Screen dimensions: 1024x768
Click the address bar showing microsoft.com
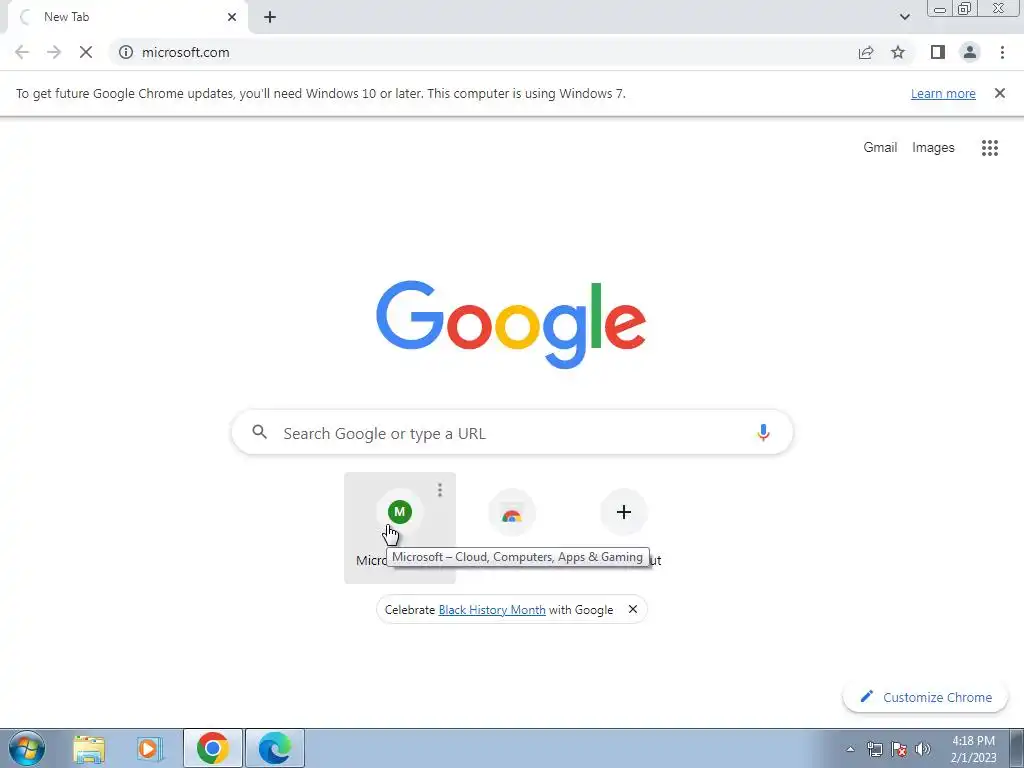[483, 52]
